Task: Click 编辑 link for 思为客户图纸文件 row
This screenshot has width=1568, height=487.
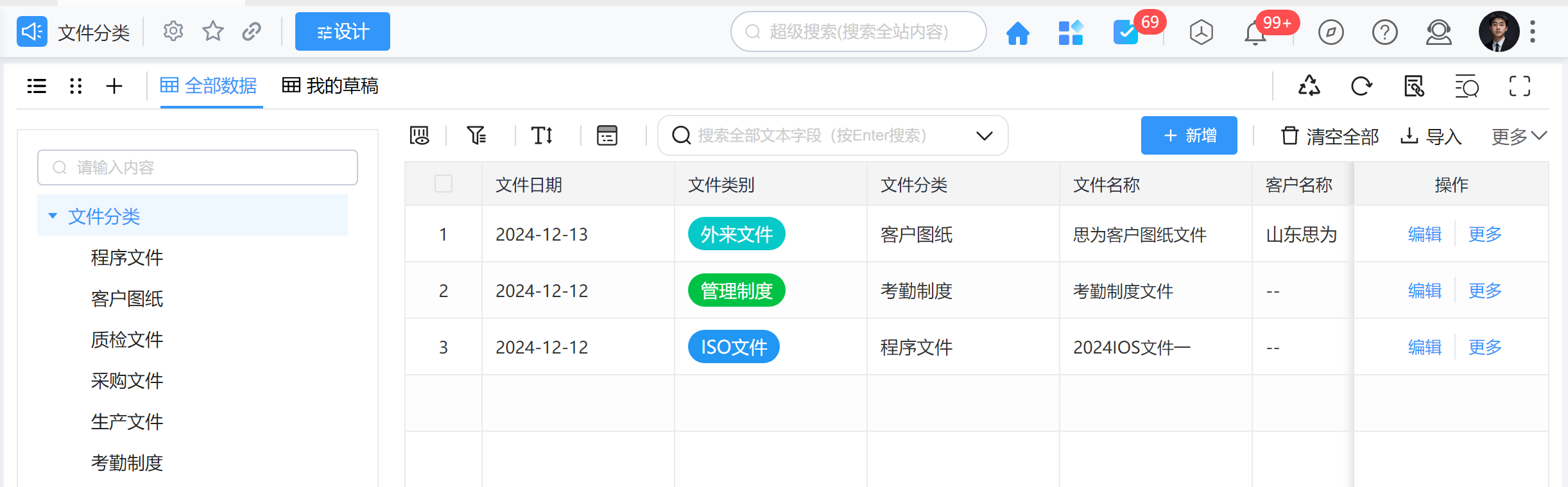Action: point(1424,234)
